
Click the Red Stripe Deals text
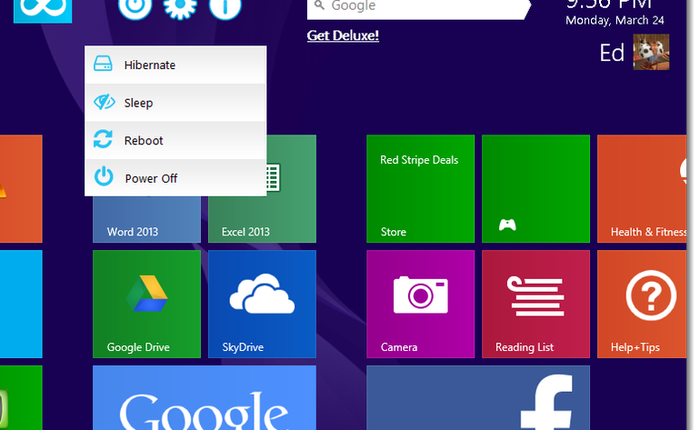click(419, 160)
